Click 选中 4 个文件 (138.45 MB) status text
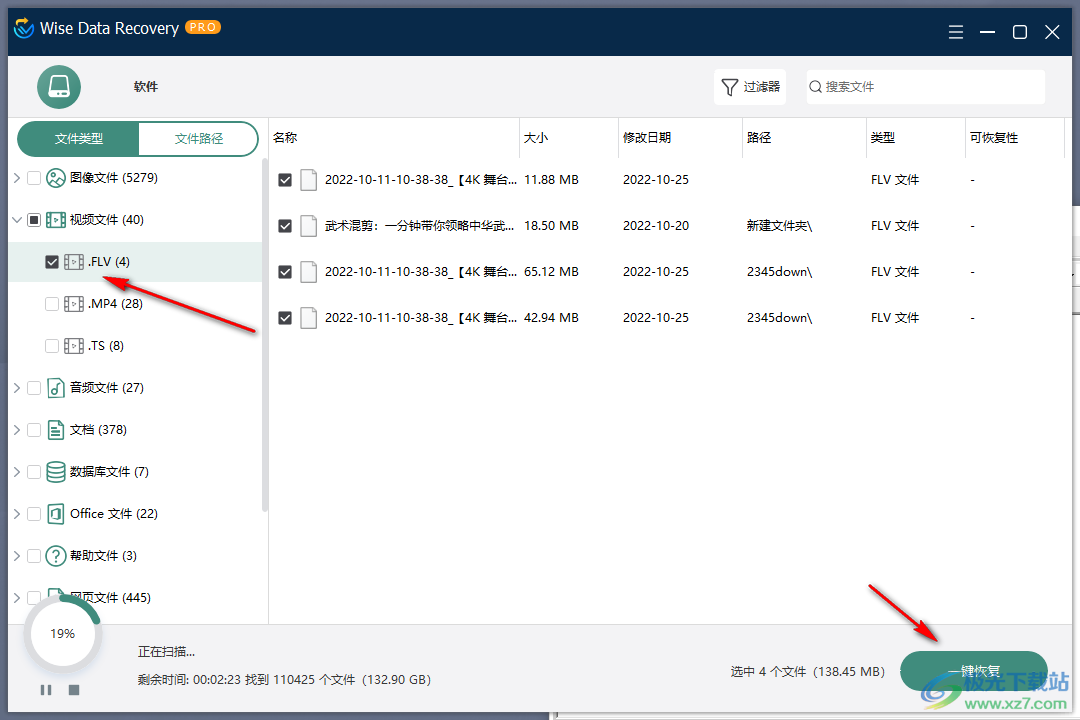 (807, 672)
